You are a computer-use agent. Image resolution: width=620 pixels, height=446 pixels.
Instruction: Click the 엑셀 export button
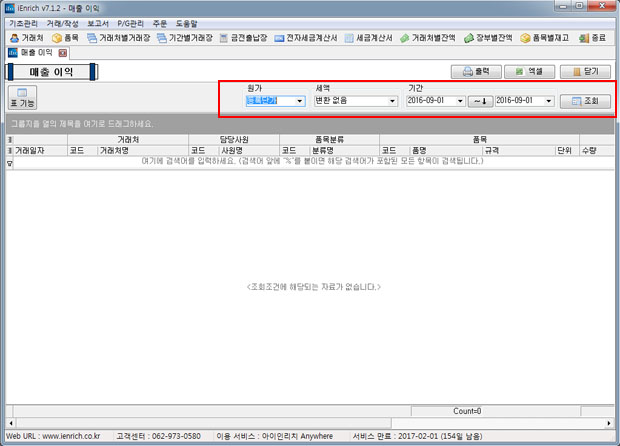point(529,72)
